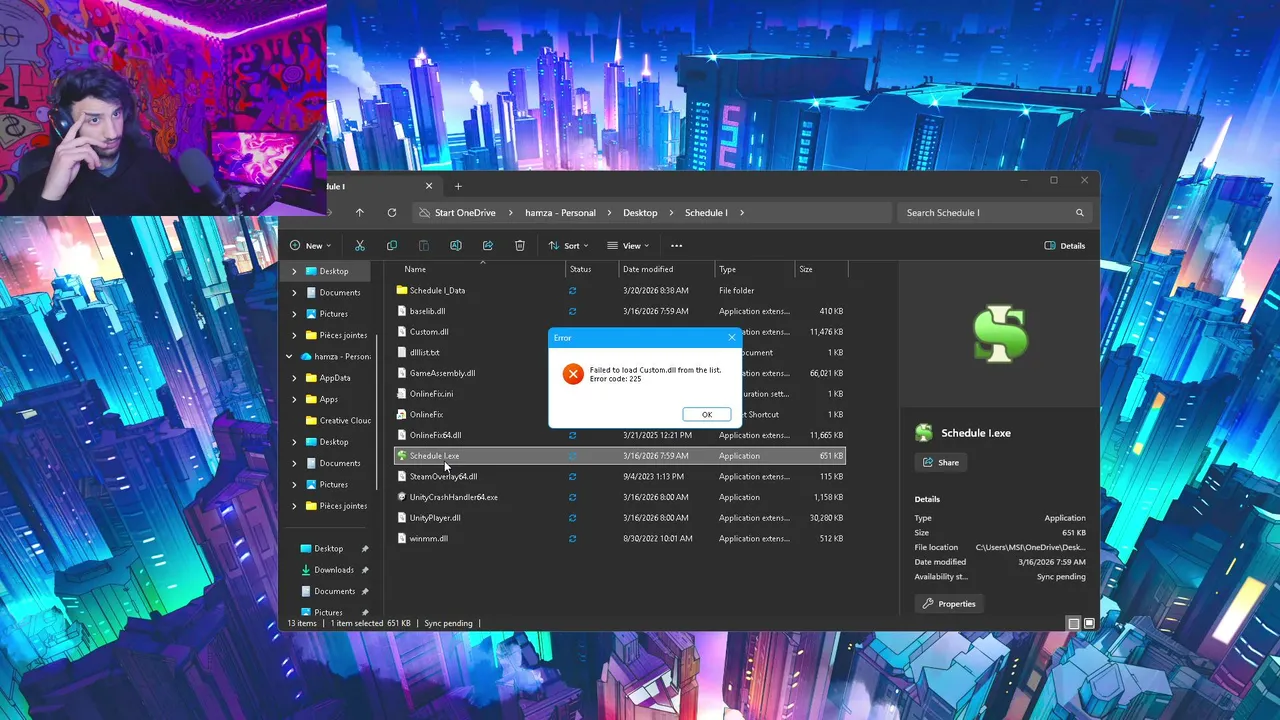Click the Cut scissors icon in toolbar

(360, 245)
